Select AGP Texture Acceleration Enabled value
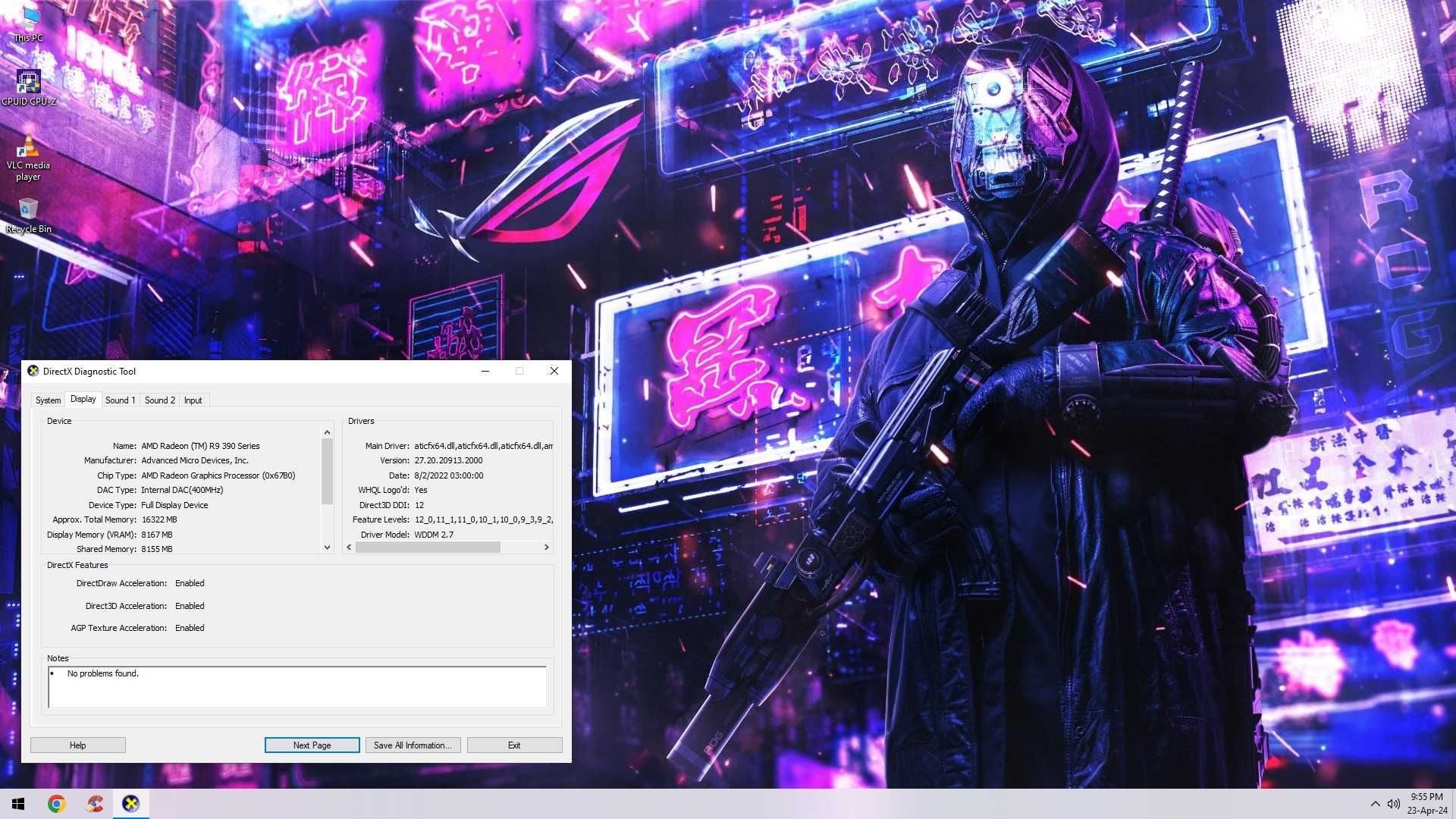 click(190, 628)
